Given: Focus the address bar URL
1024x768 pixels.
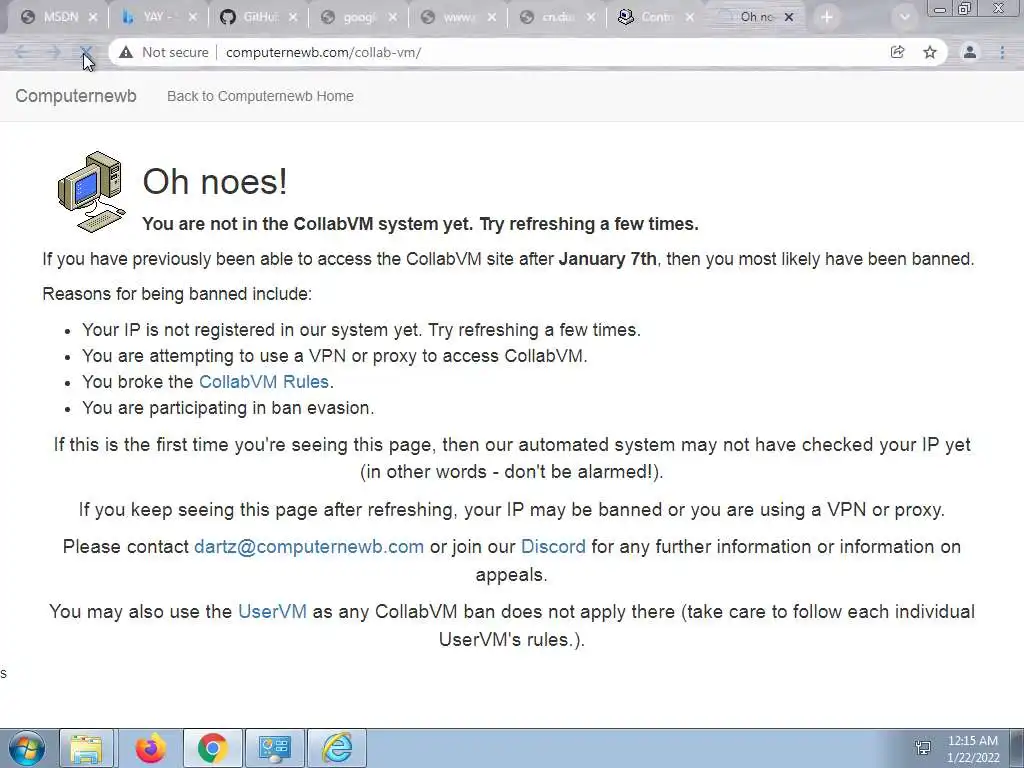Looking at the screenshot, I should pos(323,52).
